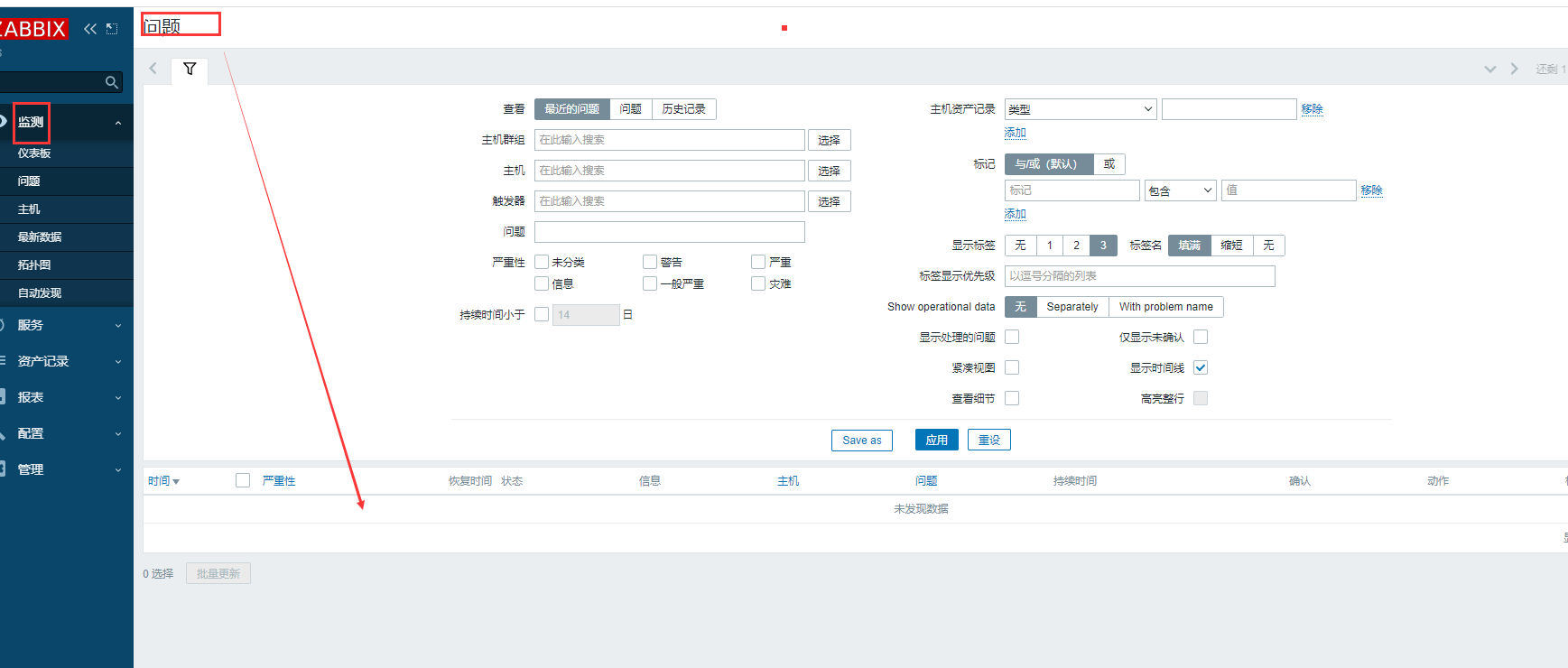
Task: Open 最新数据 in the sidebar
Action: (40, 237)
